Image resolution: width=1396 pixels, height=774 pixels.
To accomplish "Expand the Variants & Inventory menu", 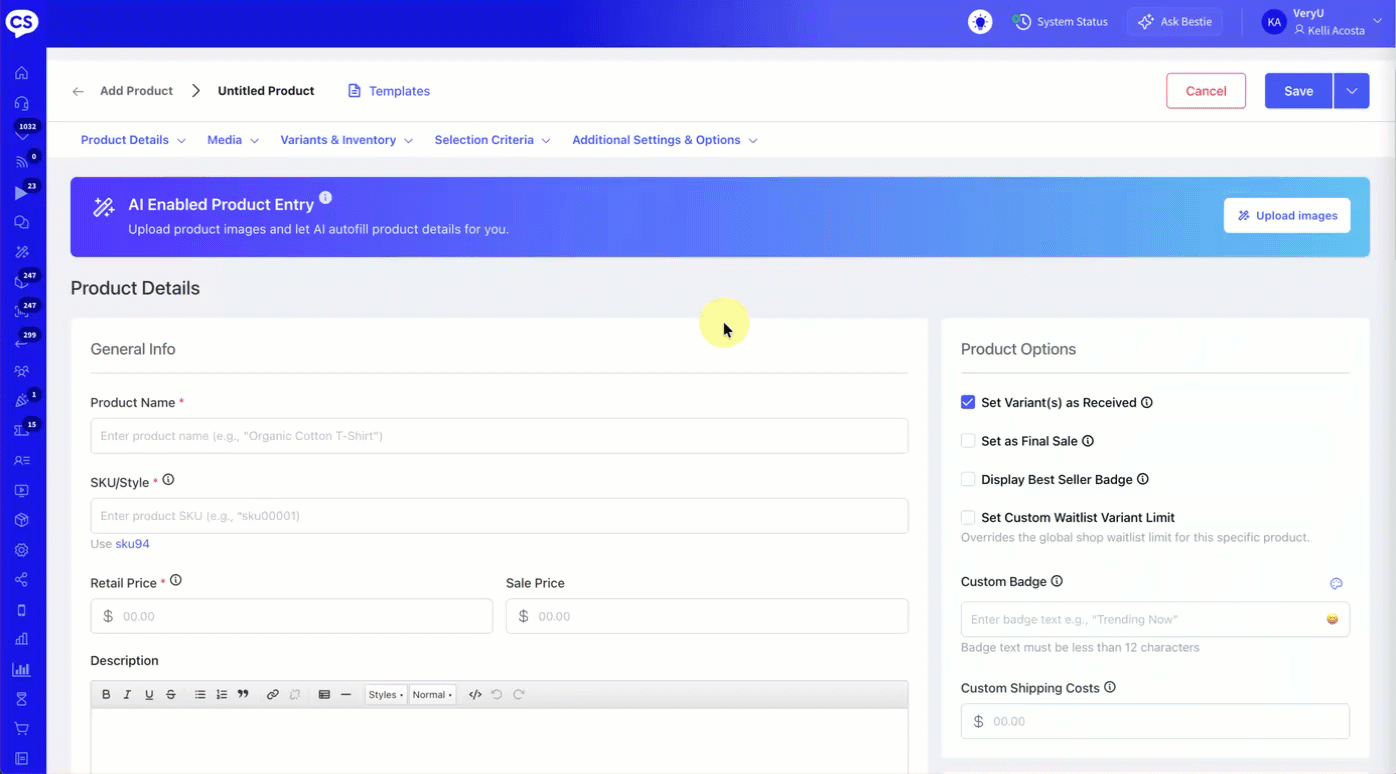I will click(347, 140).
